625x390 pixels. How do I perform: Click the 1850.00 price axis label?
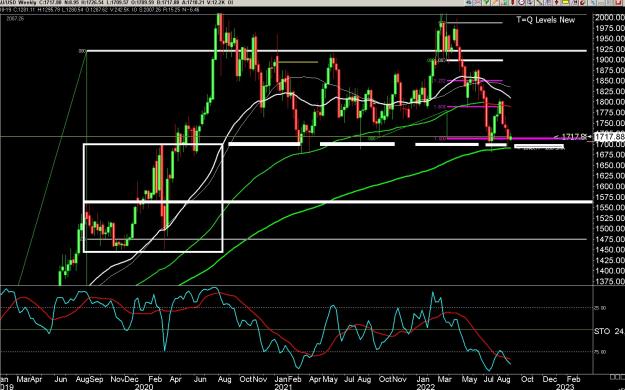(609, 81)
